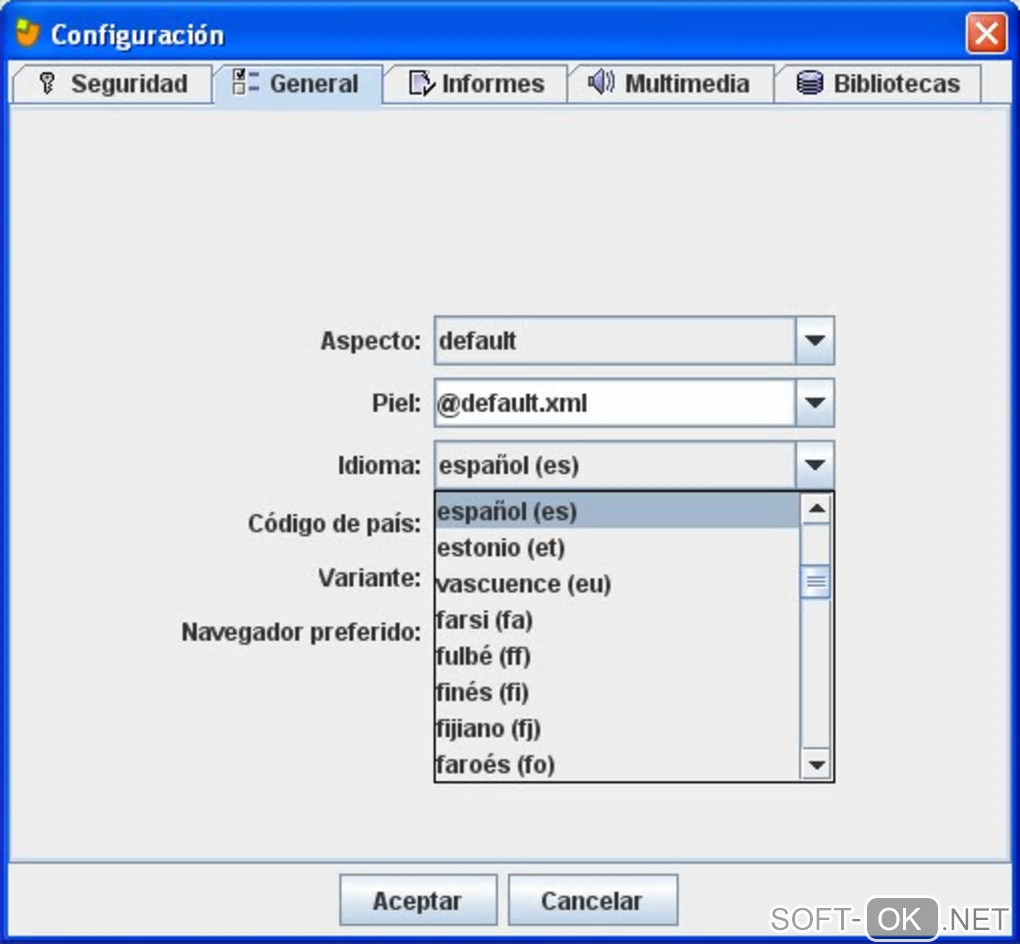Click the Cancelar button
Viewport: 1020px width, 944px height.
(593, 900)
